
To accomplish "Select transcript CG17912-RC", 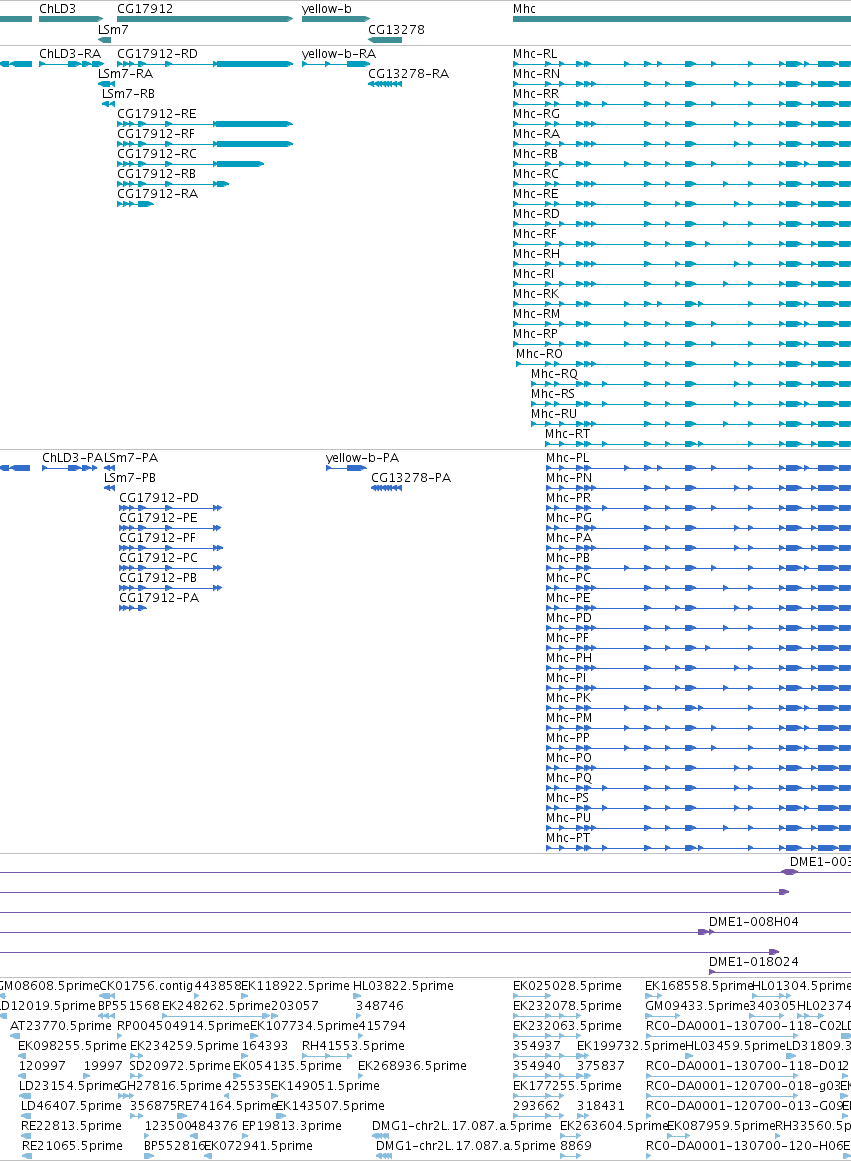I will pos(157,154).
